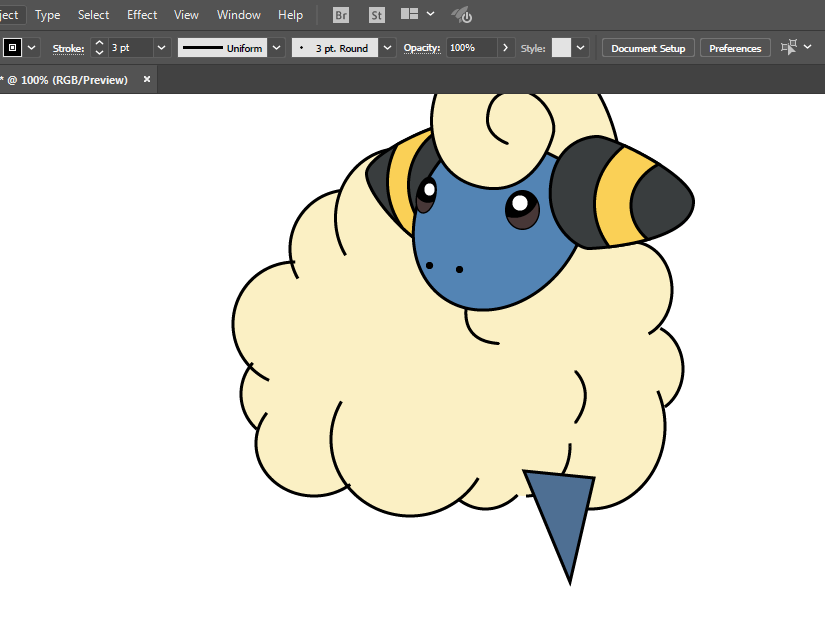The image size is (825, 625).
Task: Open the Type menu
Action: [x=47, y=15]
